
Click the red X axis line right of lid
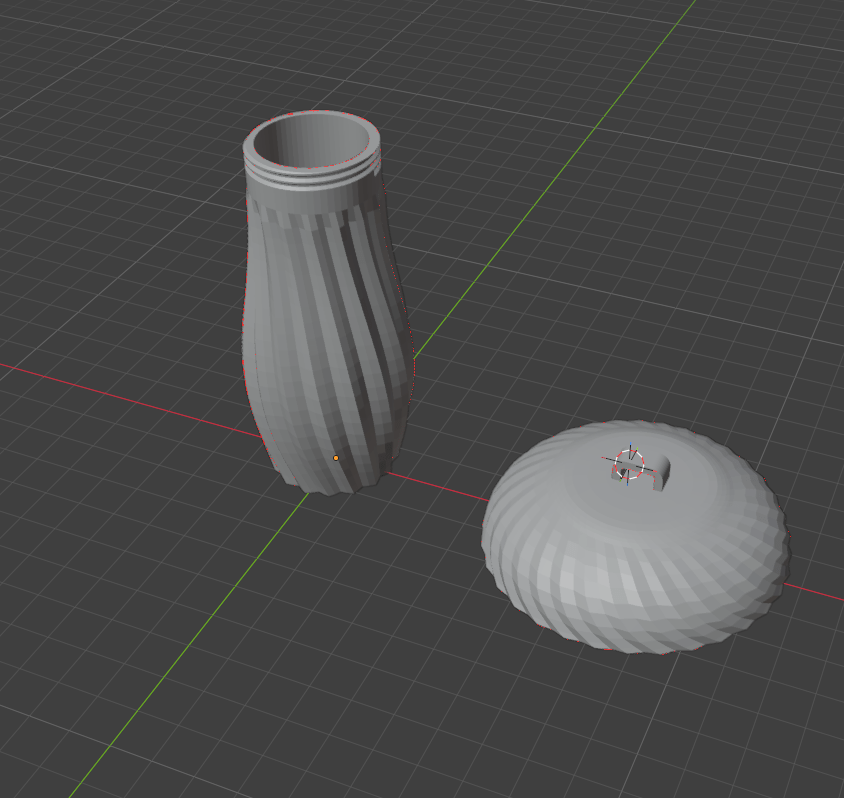pyautogui.click(x=814, y=592)
